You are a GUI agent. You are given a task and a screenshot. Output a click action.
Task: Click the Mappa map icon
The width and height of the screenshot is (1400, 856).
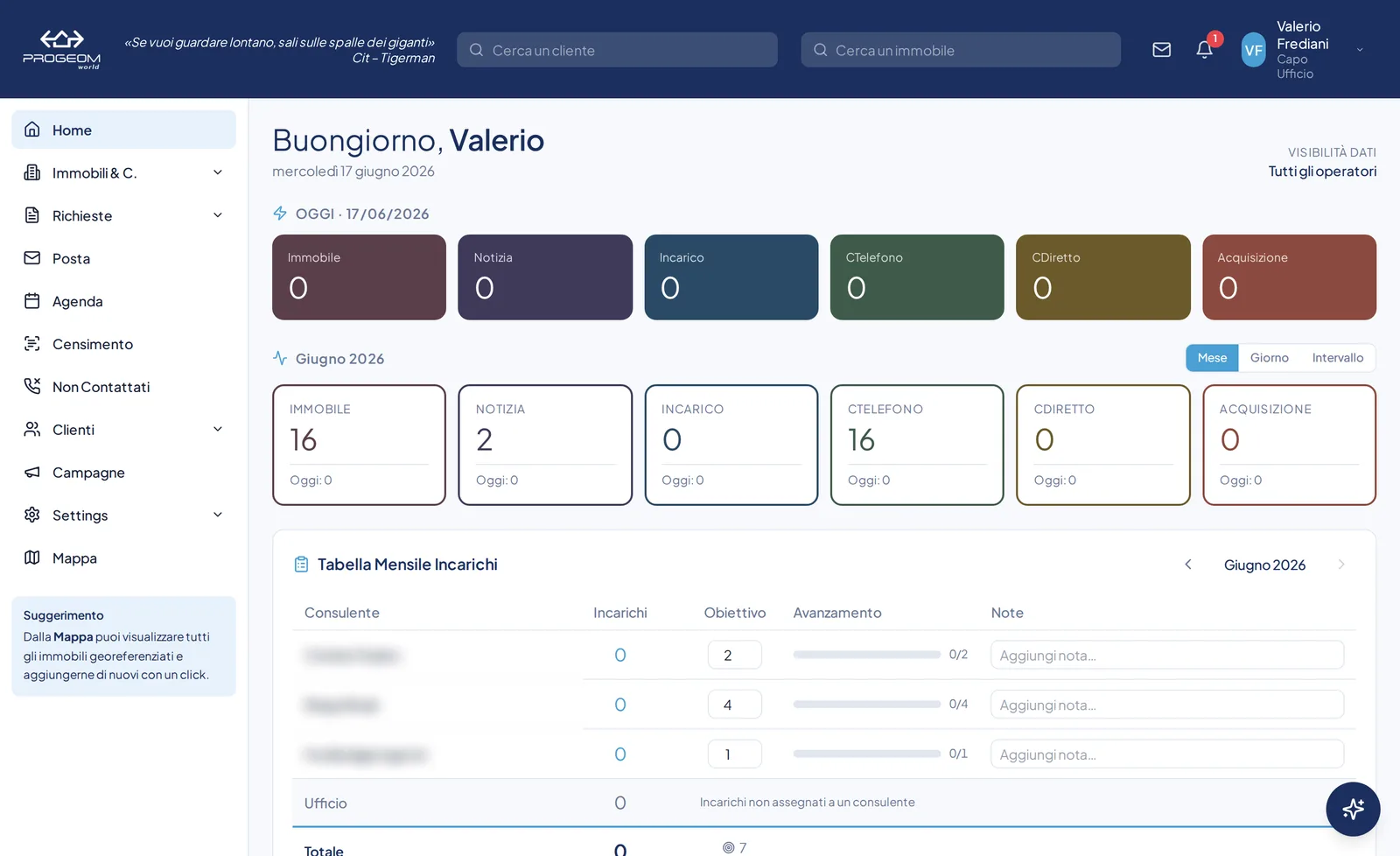click(x=32, y=558)
